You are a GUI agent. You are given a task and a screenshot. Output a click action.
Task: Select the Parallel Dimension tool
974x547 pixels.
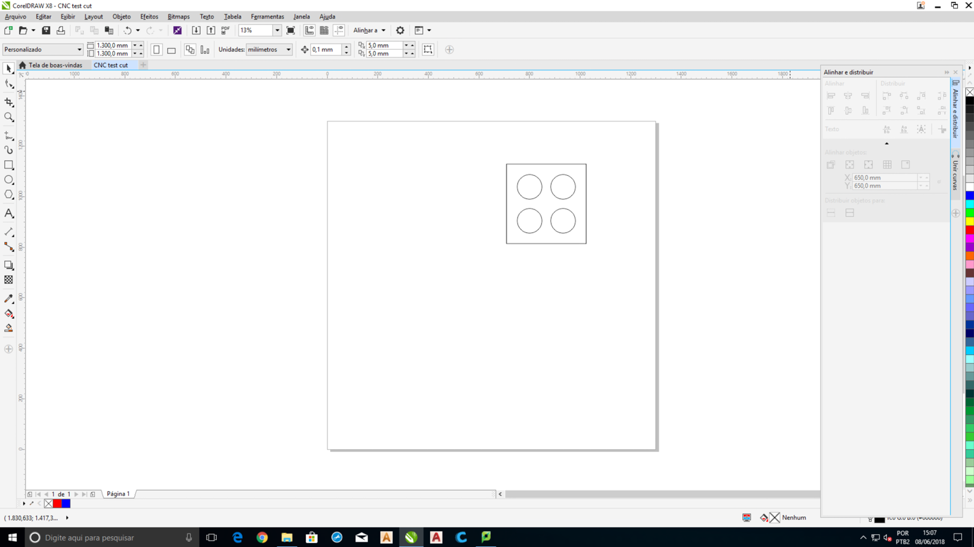[x=9, y=232]
